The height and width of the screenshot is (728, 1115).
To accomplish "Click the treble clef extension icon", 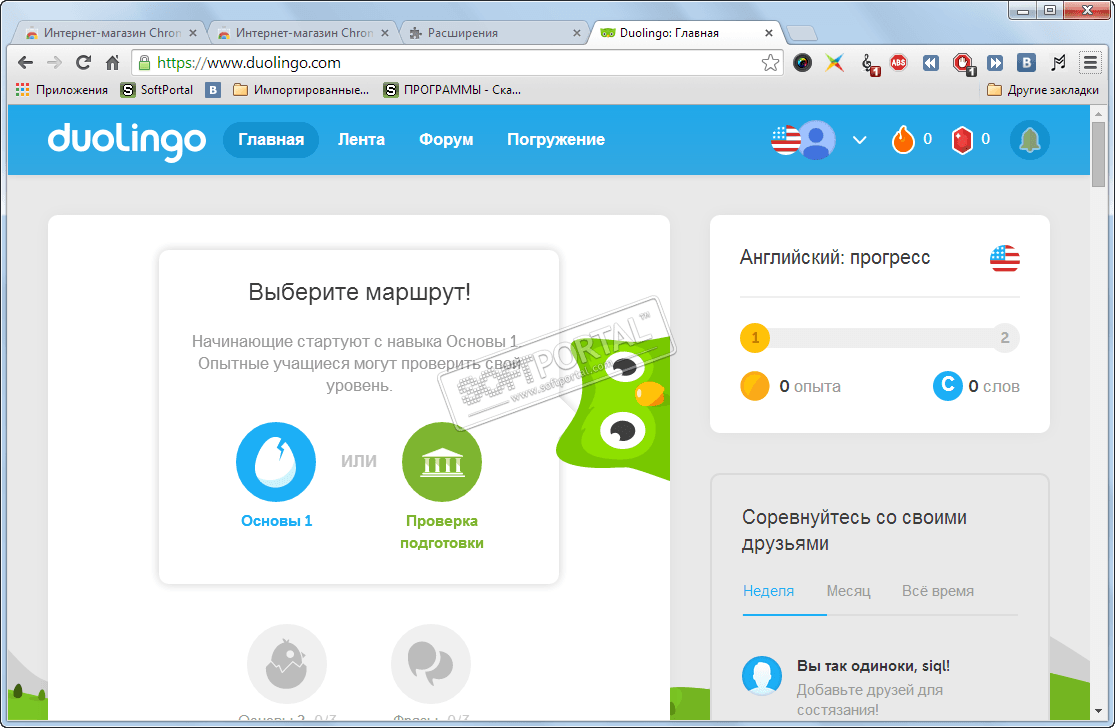I will click(869, 64).
